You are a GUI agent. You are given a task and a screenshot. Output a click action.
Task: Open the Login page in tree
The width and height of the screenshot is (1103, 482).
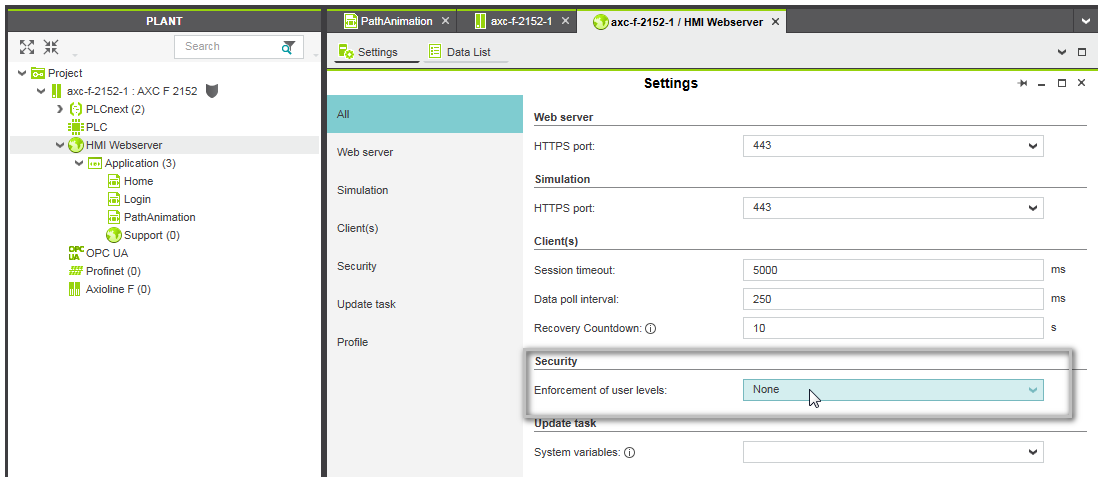(137, 199)
